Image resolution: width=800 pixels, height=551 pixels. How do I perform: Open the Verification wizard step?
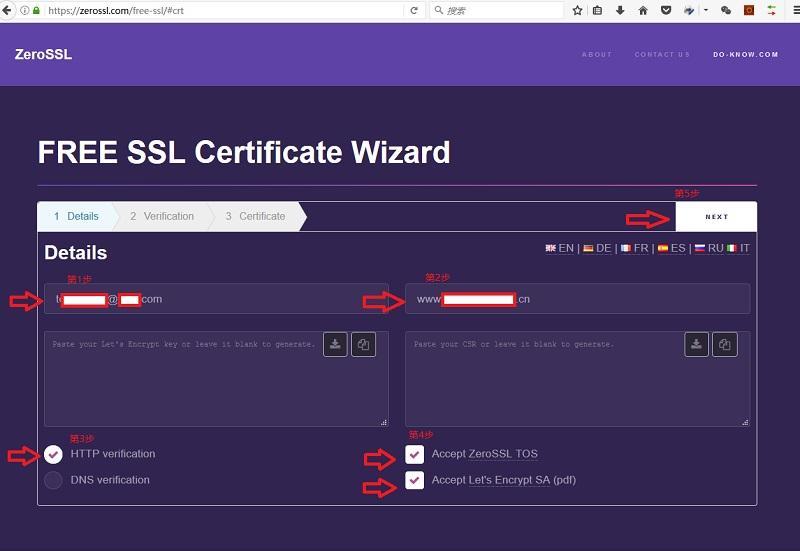click(x=162, y=216)
